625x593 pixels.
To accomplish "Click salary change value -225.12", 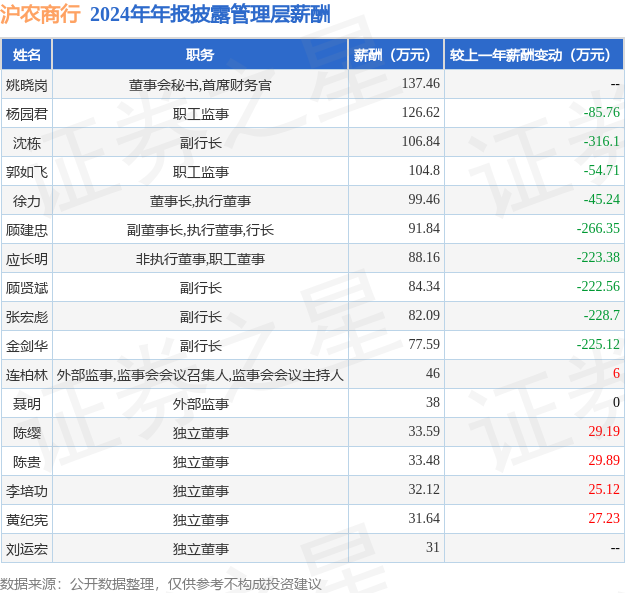I will pos(598,344).
